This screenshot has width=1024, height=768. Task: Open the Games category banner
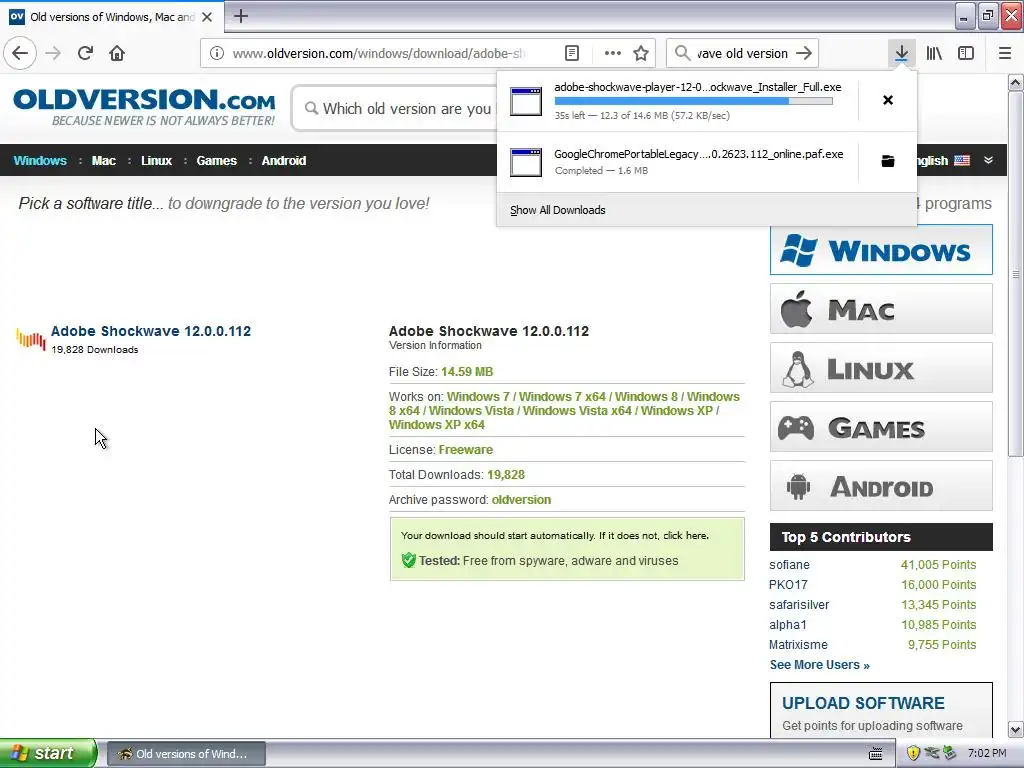click(x=881, y=427)
